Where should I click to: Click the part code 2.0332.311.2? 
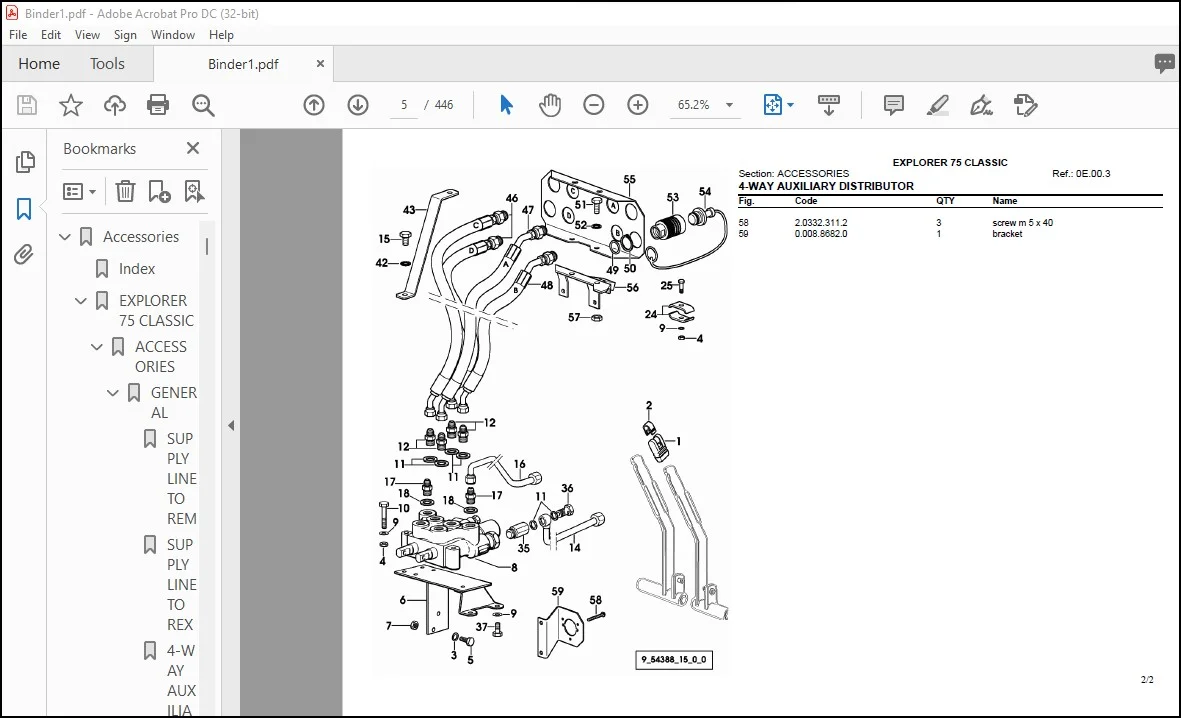820,223
